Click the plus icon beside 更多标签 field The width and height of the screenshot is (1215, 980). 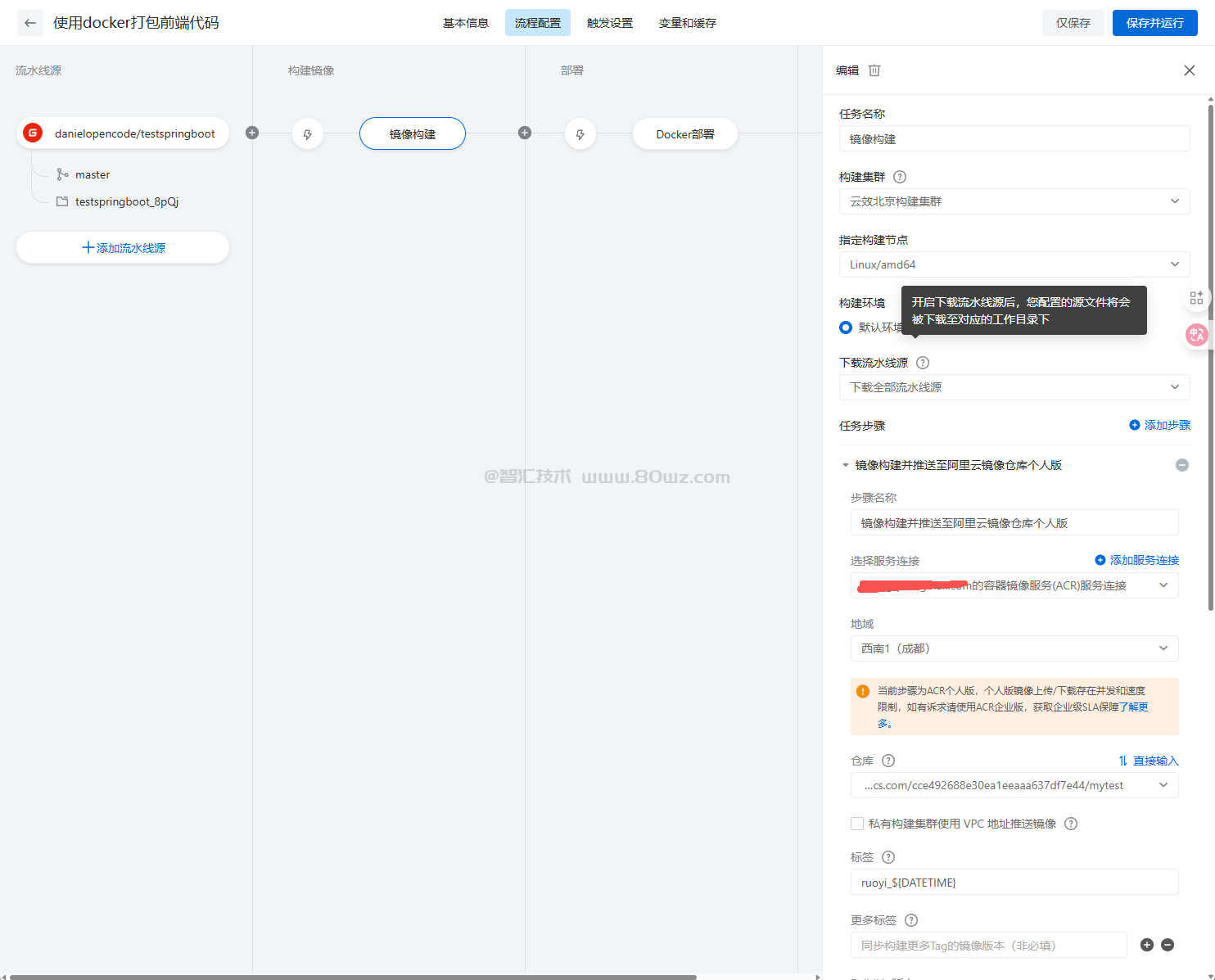(x=1147, y=945)
